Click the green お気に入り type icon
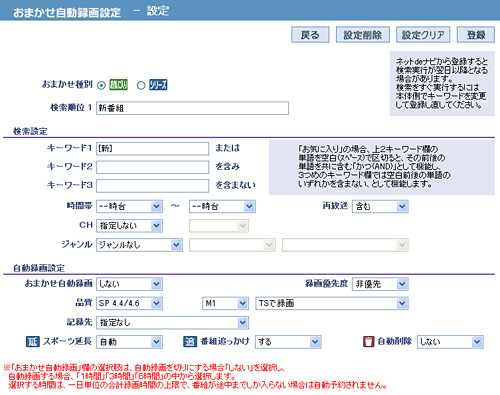 tap(118, 85)
